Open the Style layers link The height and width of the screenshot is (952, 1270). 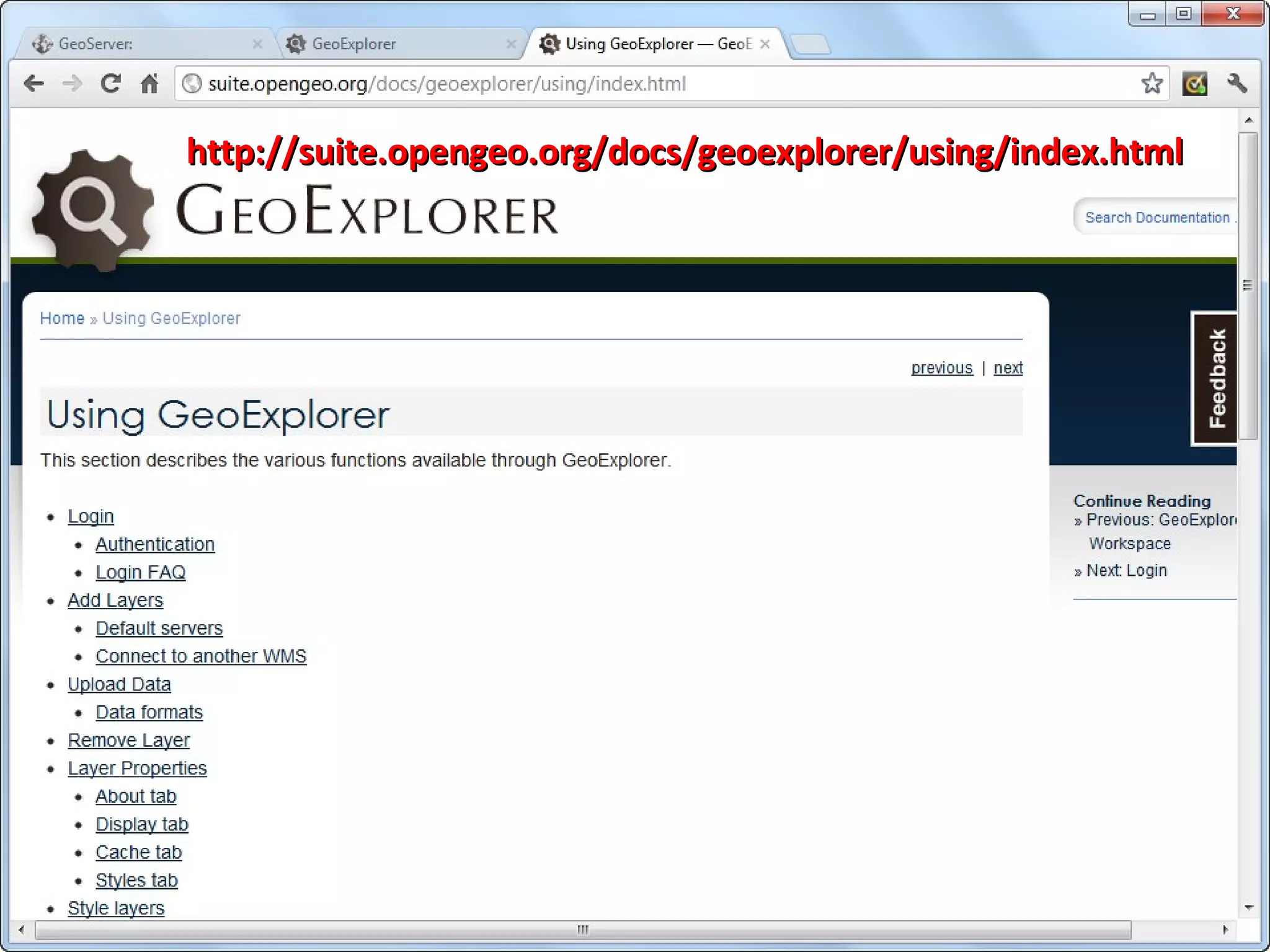click(116, 908)
